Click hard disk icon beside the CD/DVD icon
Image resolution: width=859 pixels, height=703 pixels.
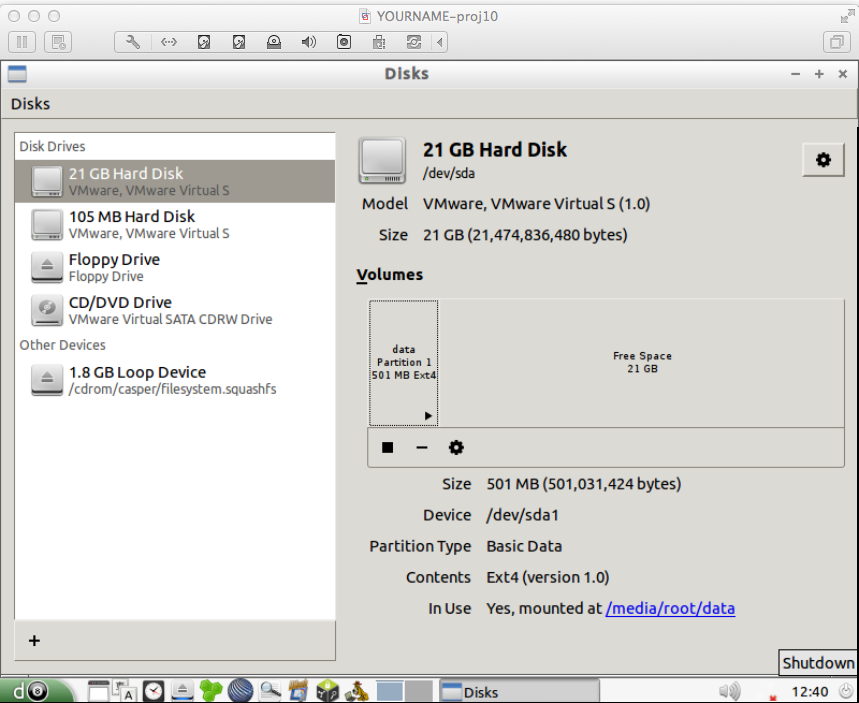239,42
